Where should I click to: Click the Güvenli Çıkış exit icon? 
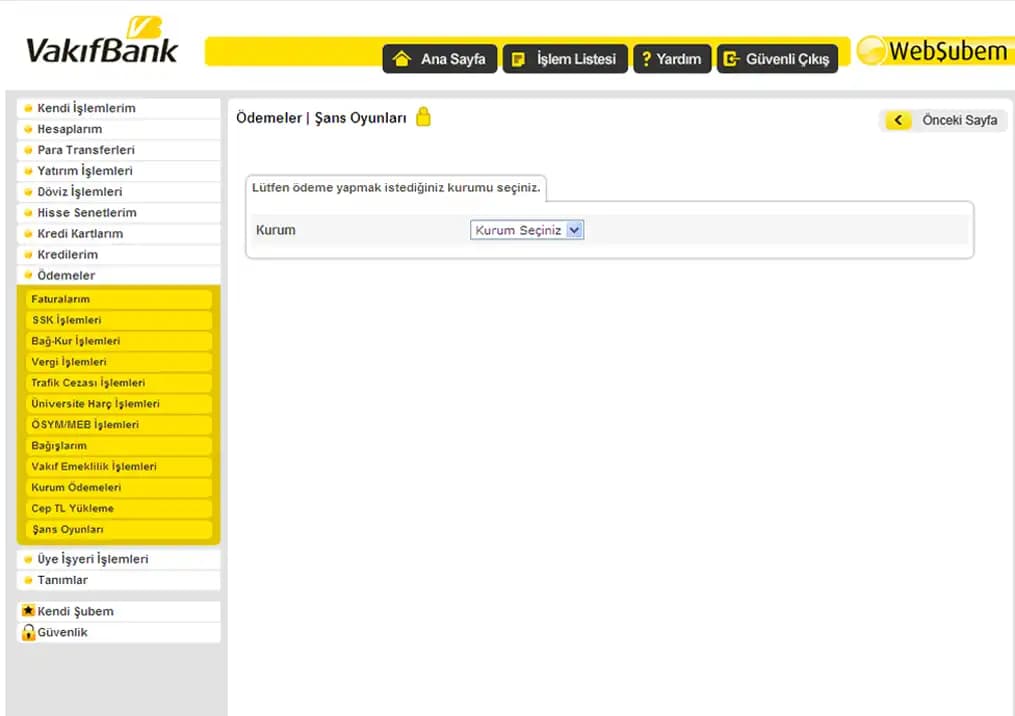pyautogui.click(x=731, y=59)
